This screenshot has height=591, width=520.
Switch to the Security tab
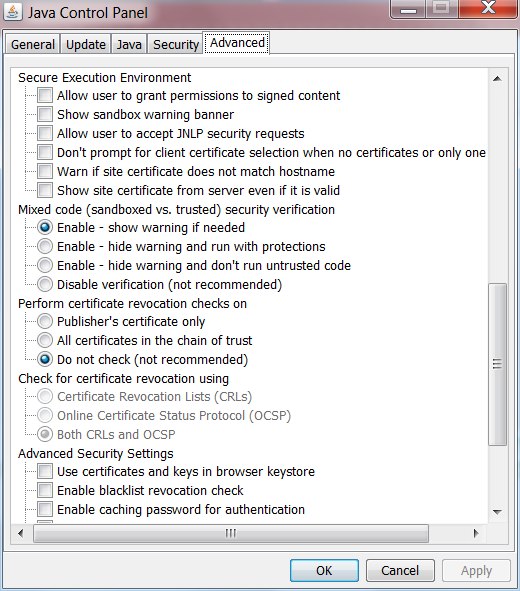[176, 44]
